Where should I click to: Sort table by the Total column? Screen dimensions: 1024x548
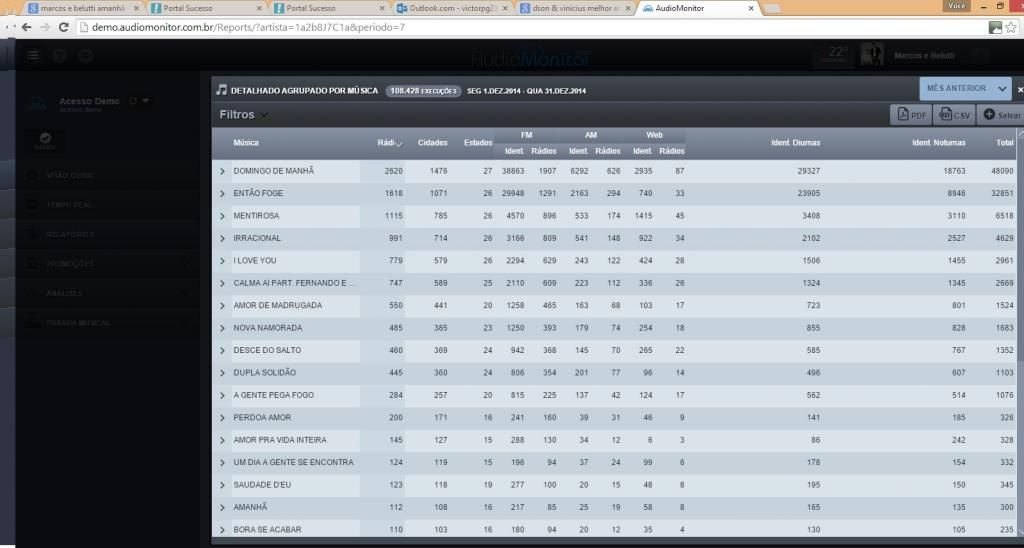1004,143
